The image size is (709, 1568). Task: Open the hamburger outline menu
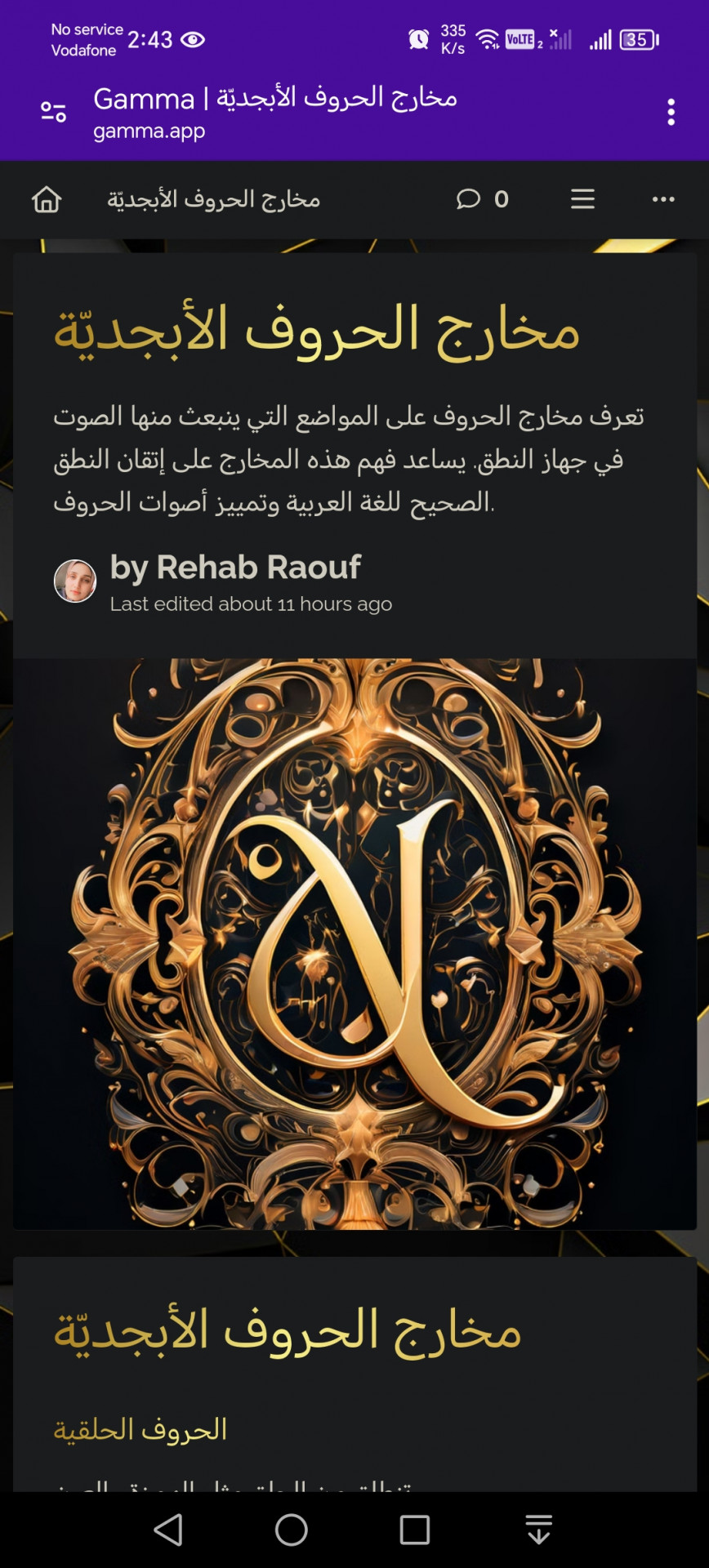tap(582, 199)
